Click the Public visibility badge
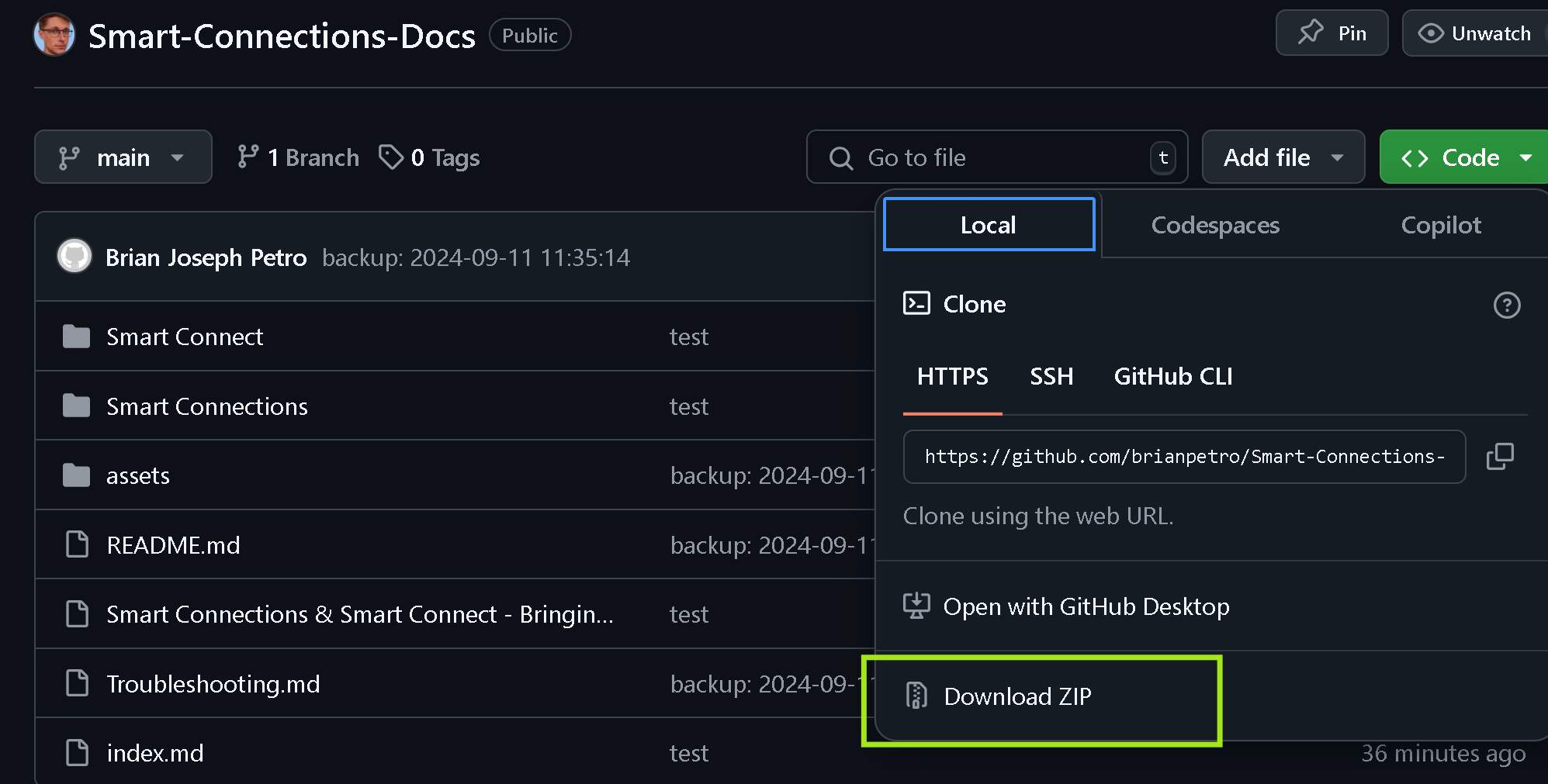The width and height of the screenshot is (1548, 784). point(530,35)
